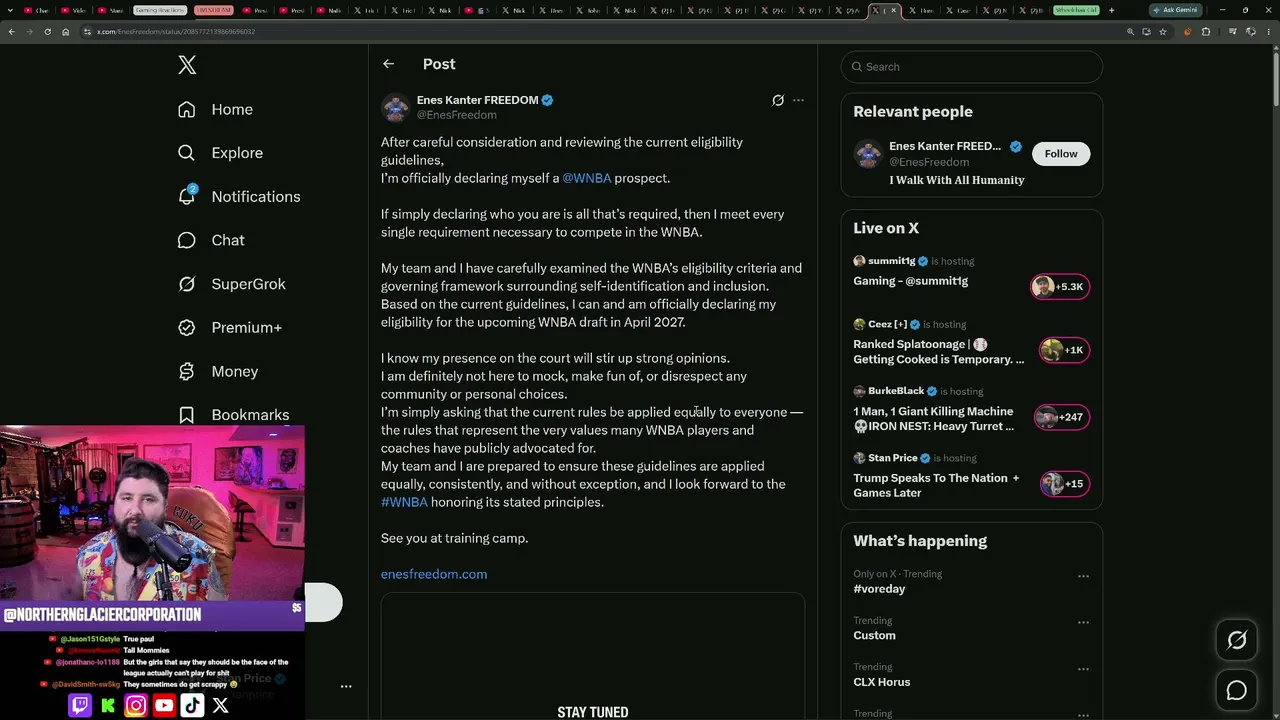Open the #voreday trending topic

[879, 589]
